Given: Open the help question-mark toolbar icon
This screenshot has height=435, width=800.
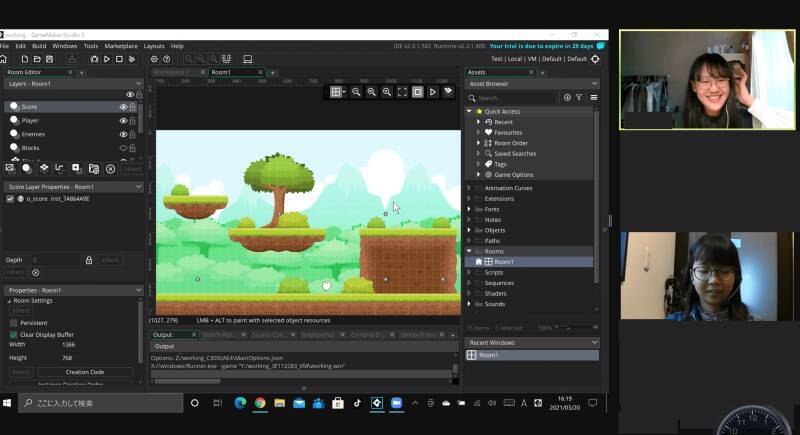Looking at the screenshot, I should click(x=166, y=59).
